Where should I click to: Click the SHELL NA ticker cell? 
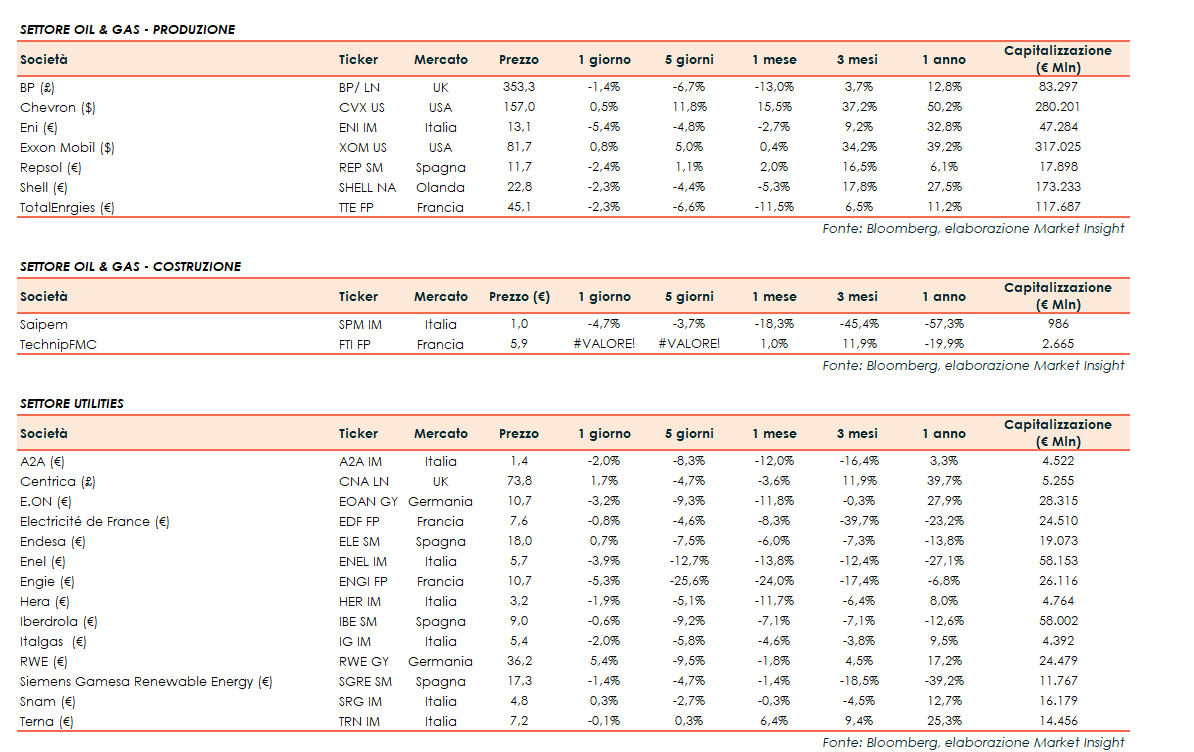tap(367, 187)
